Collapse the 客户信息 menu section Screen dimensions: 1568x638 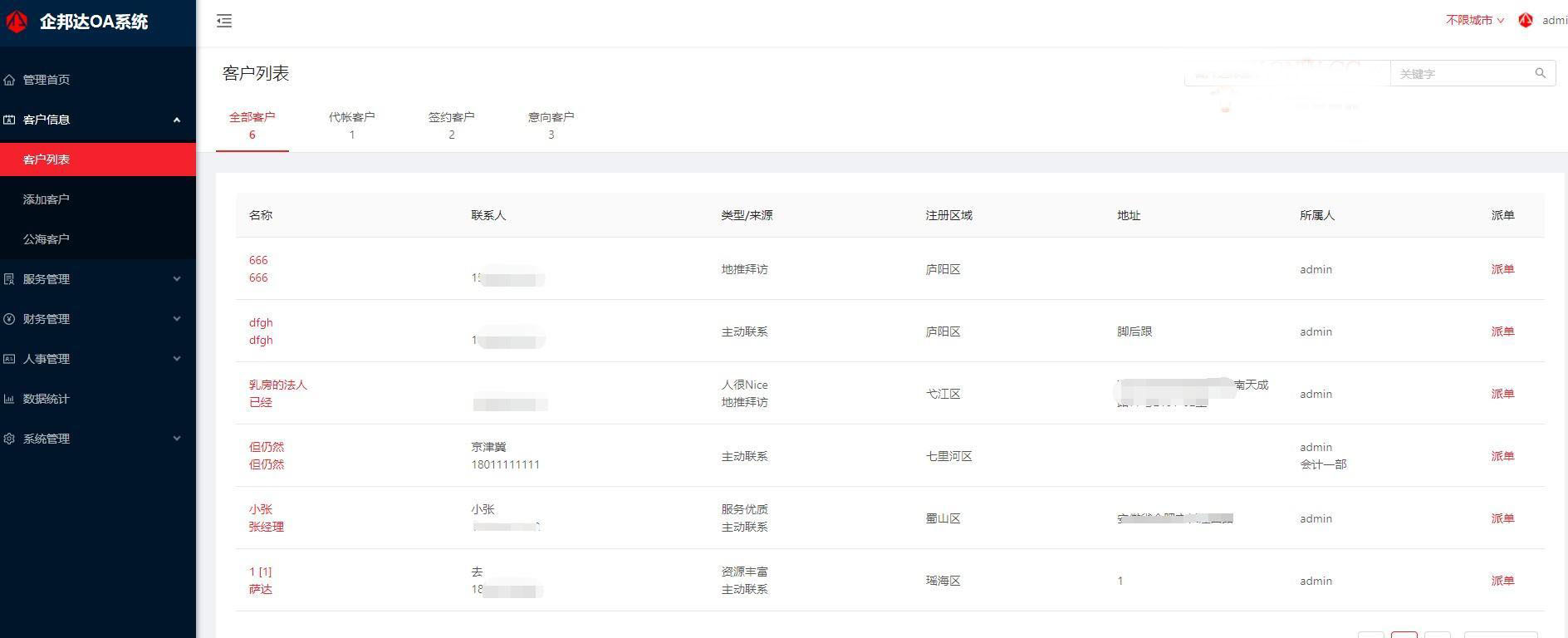pyautogui.click(x=176, y=120)
